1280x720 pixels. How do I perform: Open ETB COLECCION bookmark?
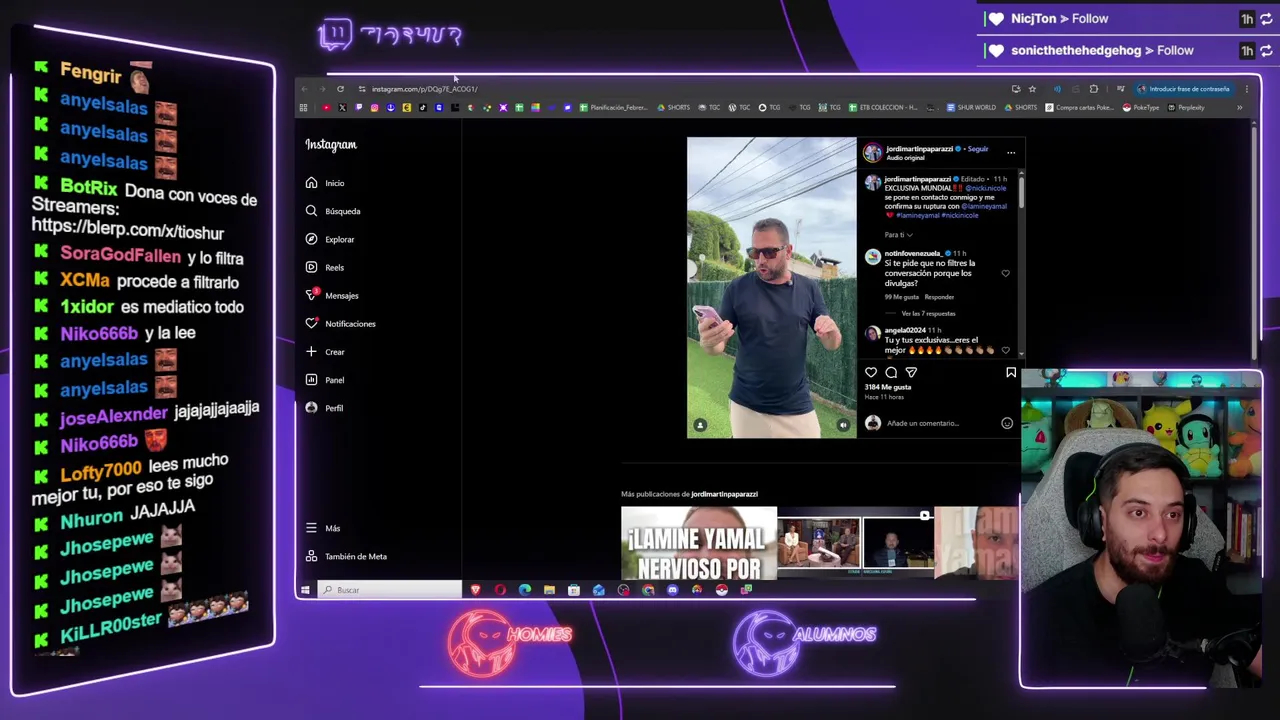(883, 108)
